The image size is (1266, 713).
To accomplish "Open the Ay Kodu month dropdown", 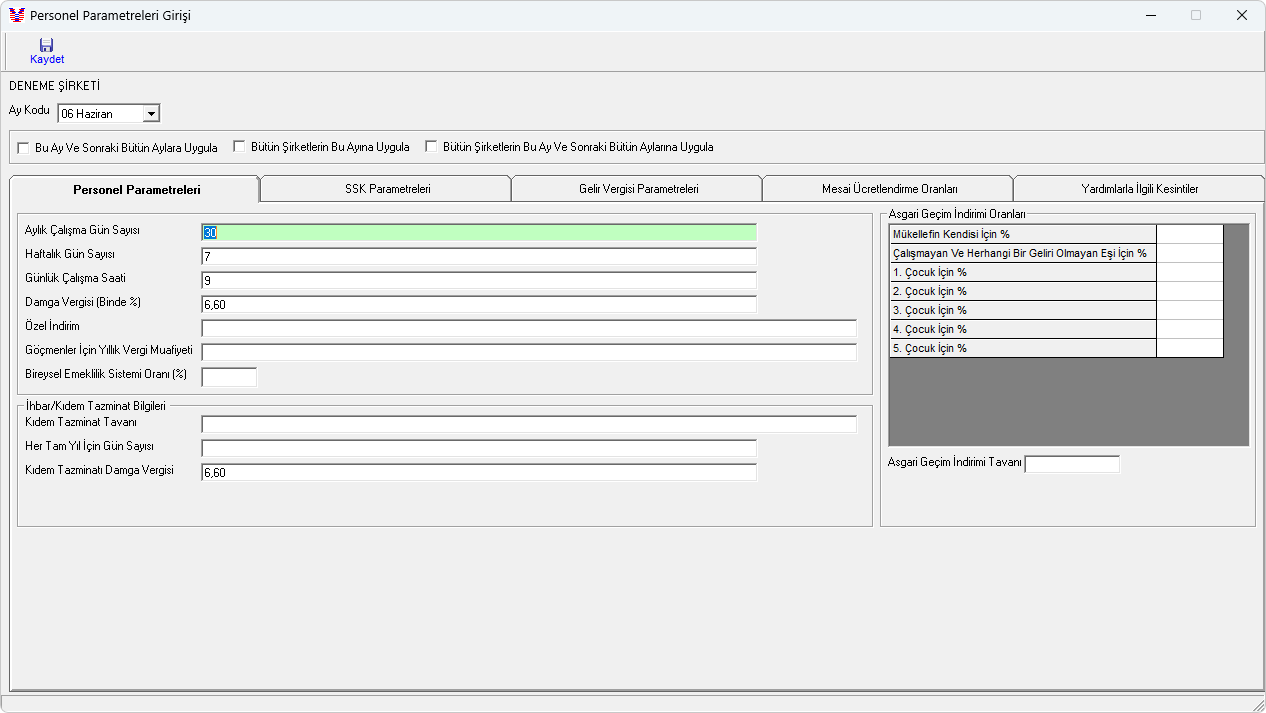I will click(x=152, y=114).
